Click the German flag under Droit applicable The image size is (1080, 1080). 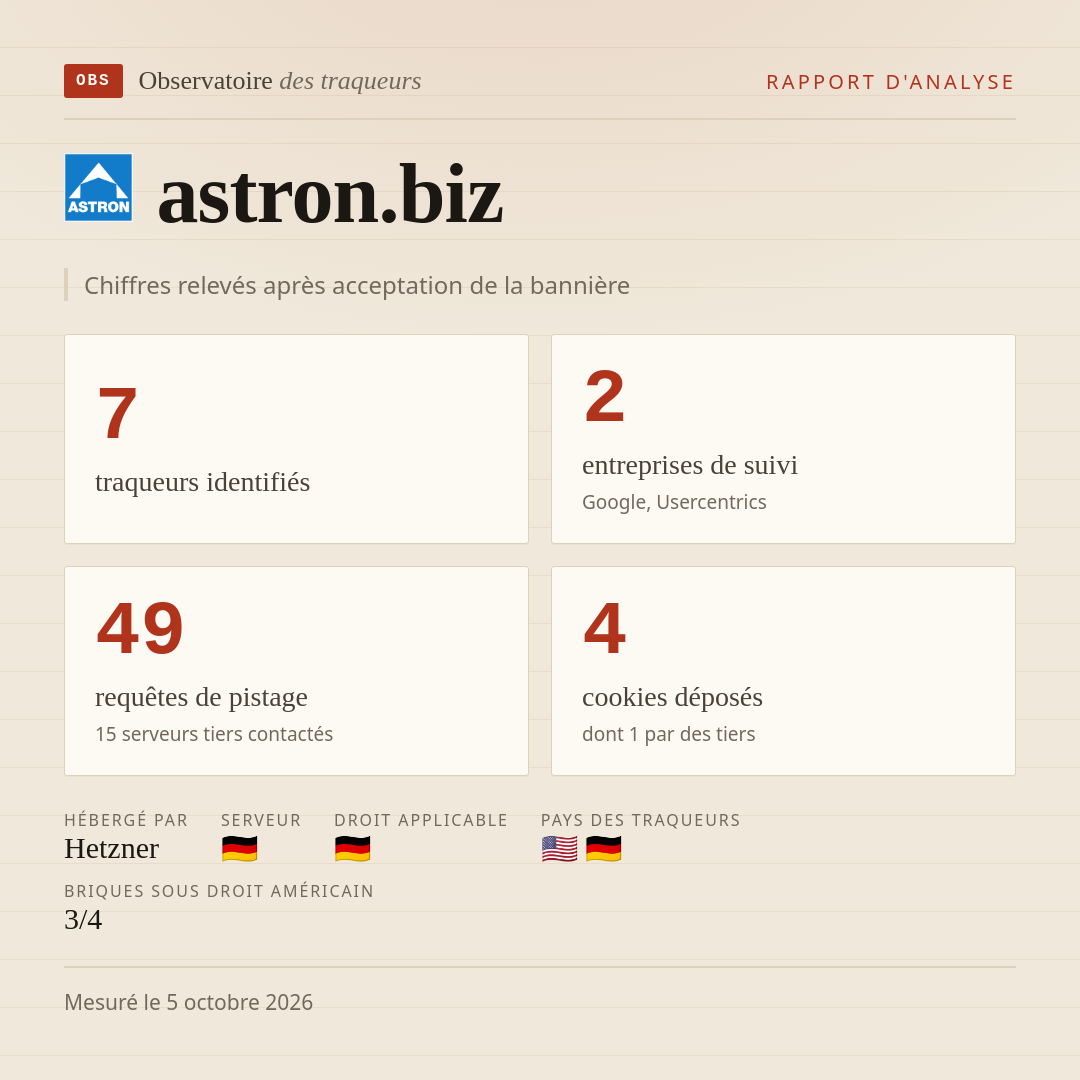[353, 849]
